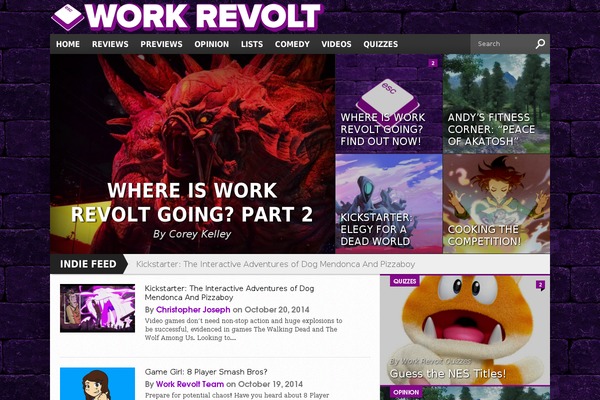This screenshot has height=400, width=600.
Task: Open the Home menu item
Action: 68,44
